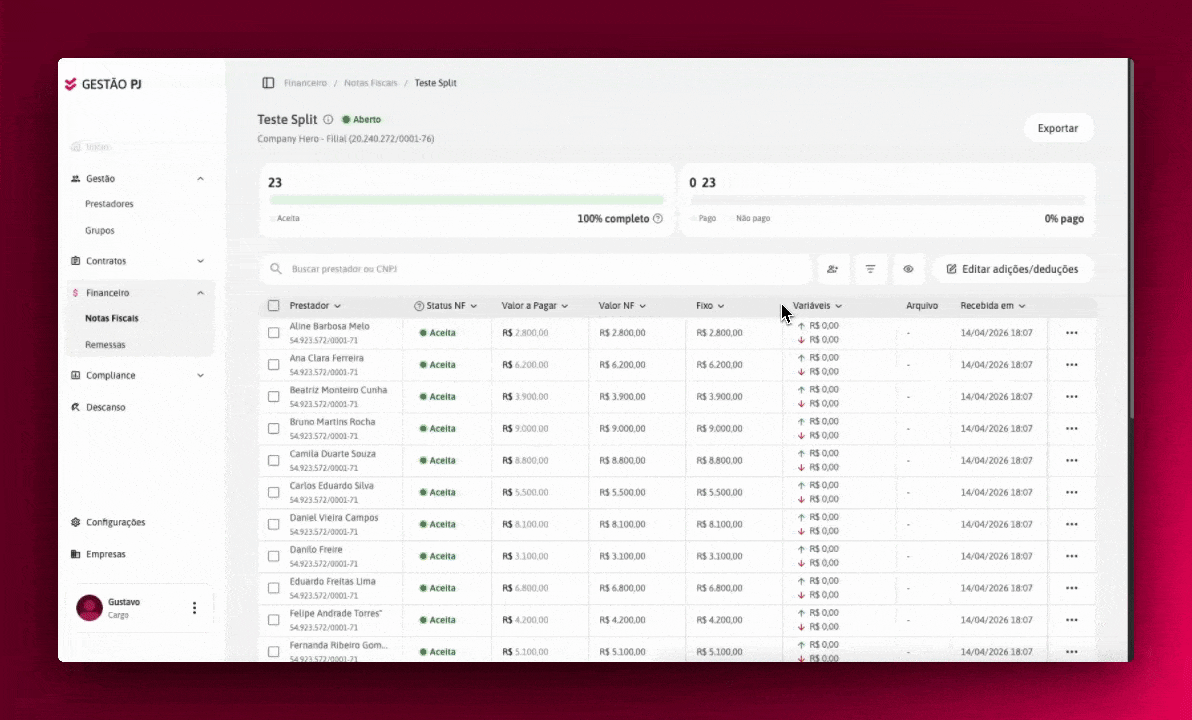Open row actions menu for Aline Barbosa Melo
1192x720 pixels.
coord(1072,333)
